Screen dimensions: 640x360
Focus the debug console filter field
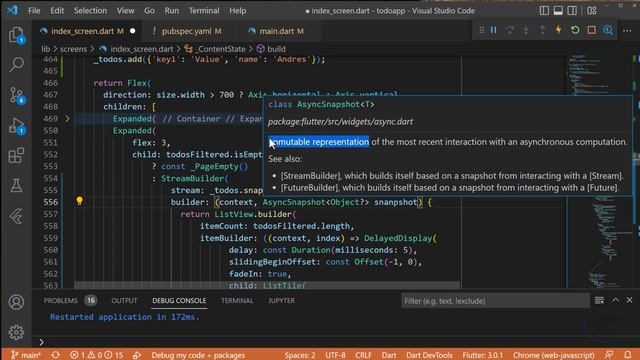tap(495, 301)
